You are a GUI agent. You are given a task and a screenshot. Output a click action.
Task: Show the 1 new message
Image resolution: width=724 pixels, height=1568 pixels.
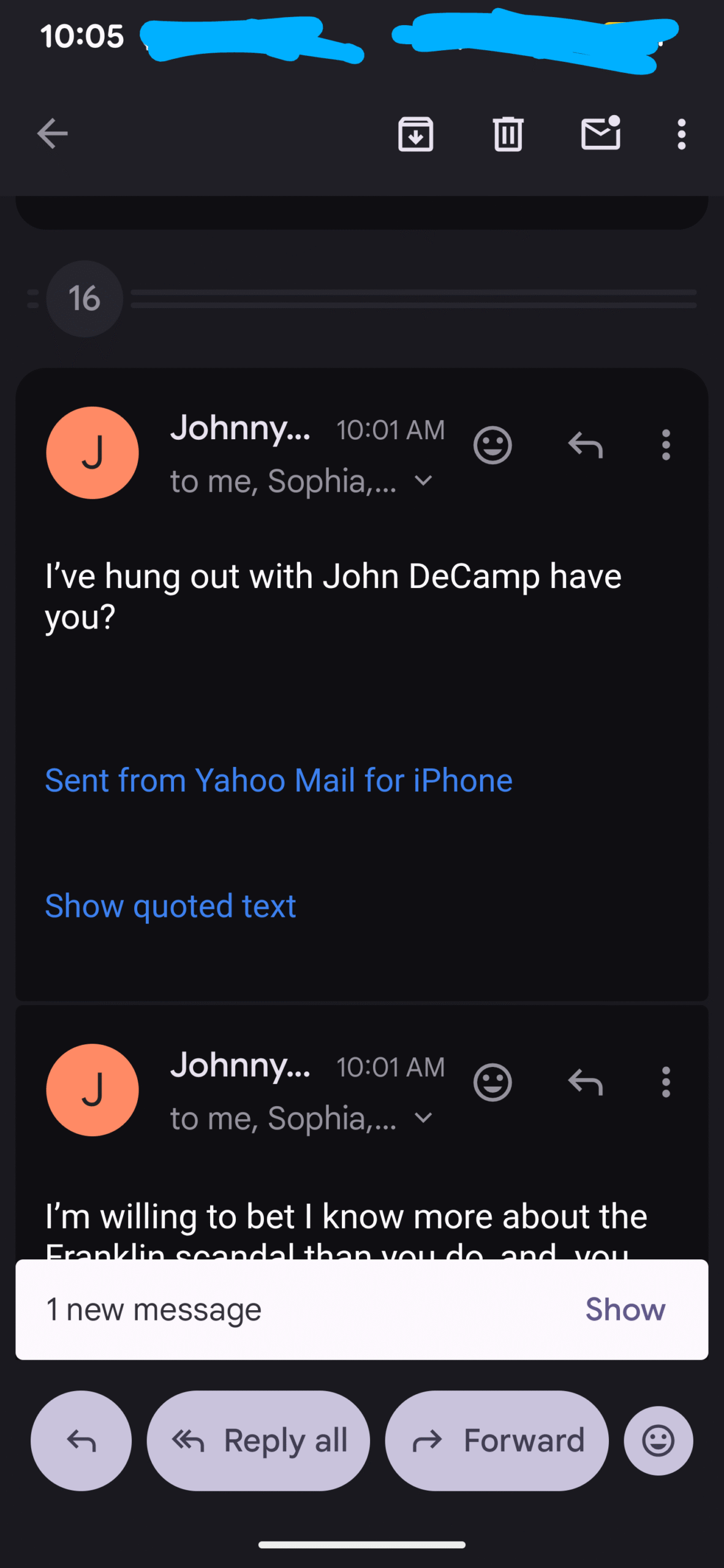[625, 1310]
